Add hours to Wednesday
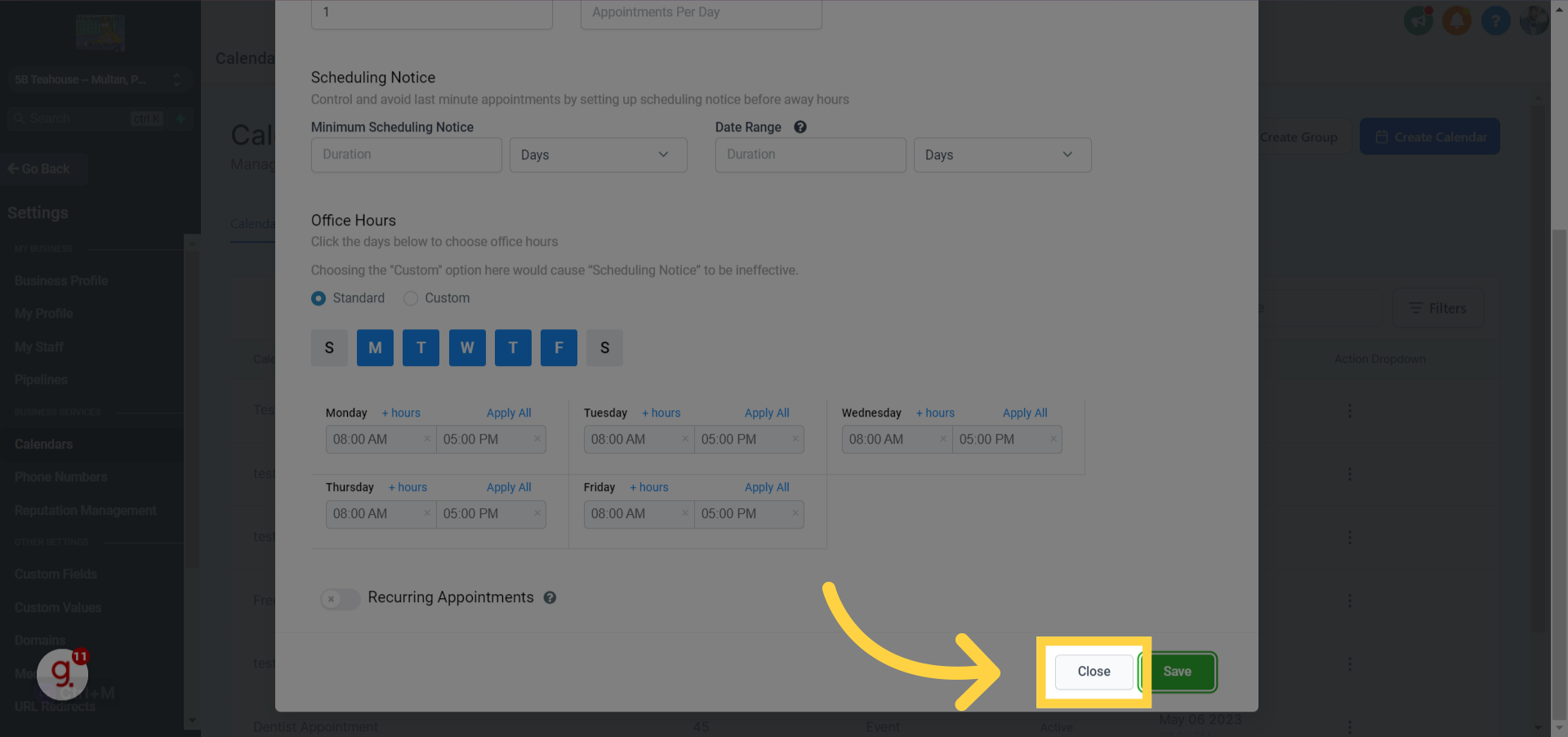Image resolution: width=1568 pixels, height=737 pixels. (935, 413)
